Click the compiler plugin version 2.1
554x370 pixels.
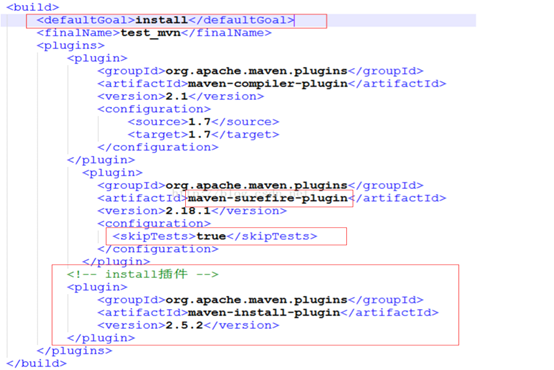[x=177, y=96]
